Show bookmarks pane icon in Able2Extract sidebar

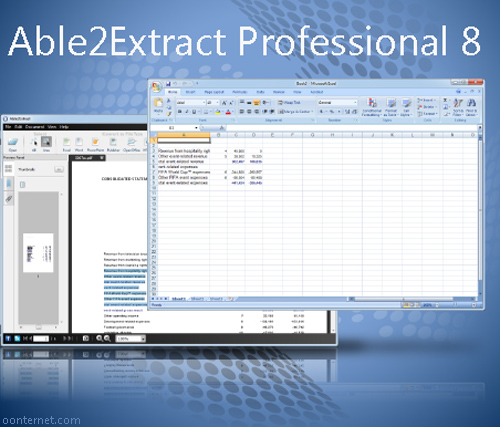tap(9, 183)
